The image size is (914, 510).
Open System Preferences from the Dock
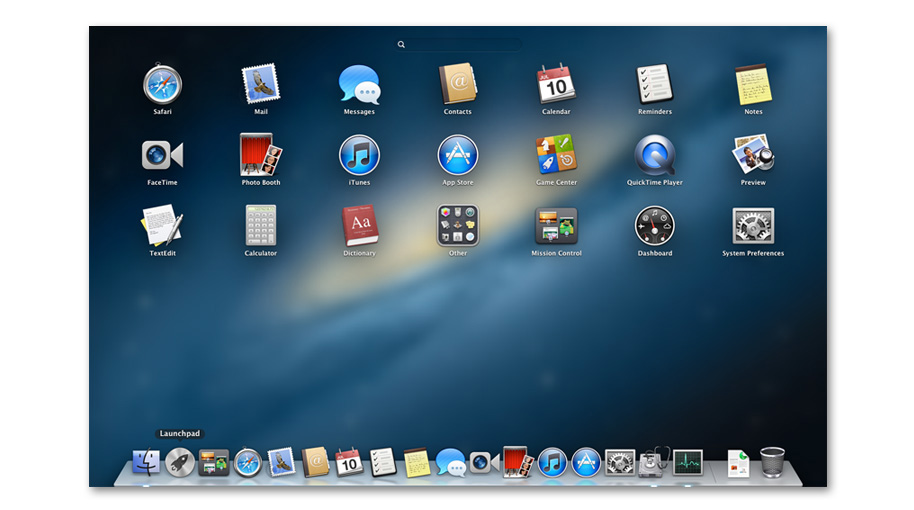(620, 463)
